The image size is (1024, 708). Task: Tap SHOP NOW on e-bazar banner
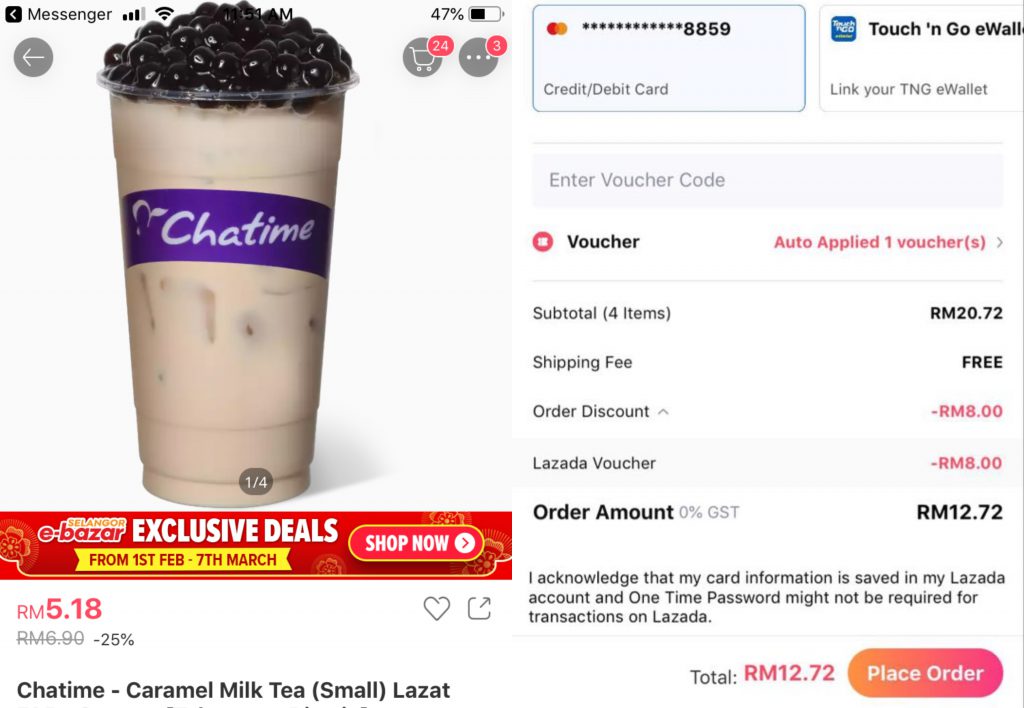tap(417, 543)
